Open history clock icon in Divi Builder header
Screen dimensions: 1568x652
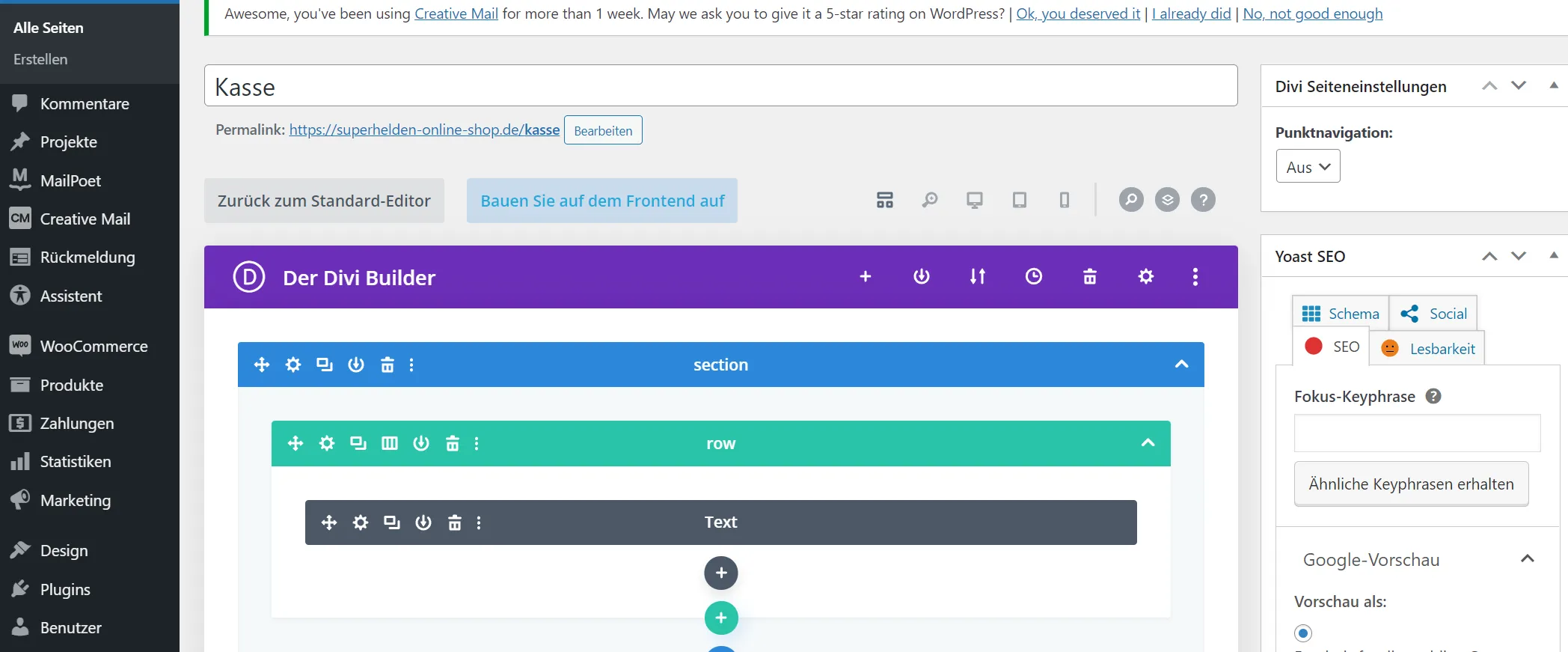point(1034,277)
